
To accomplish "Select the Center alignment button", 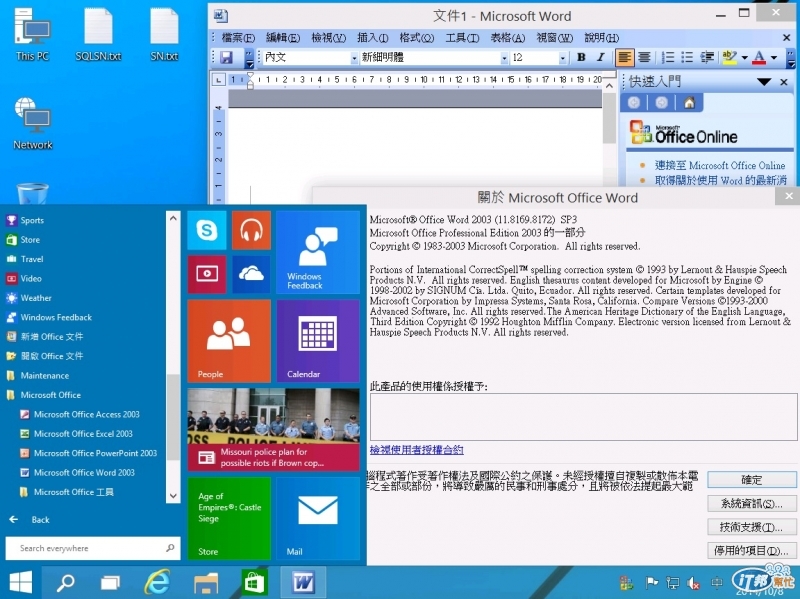I will point(644,57).
